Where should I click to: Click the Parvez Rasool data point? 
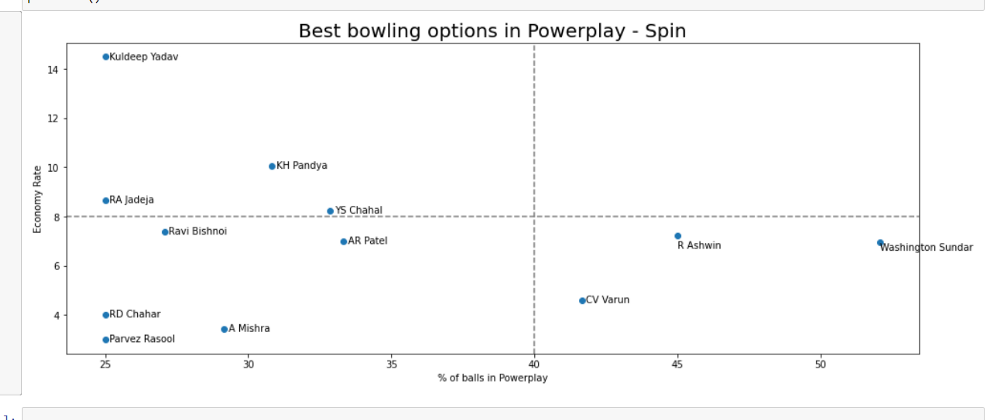(106, 340)
